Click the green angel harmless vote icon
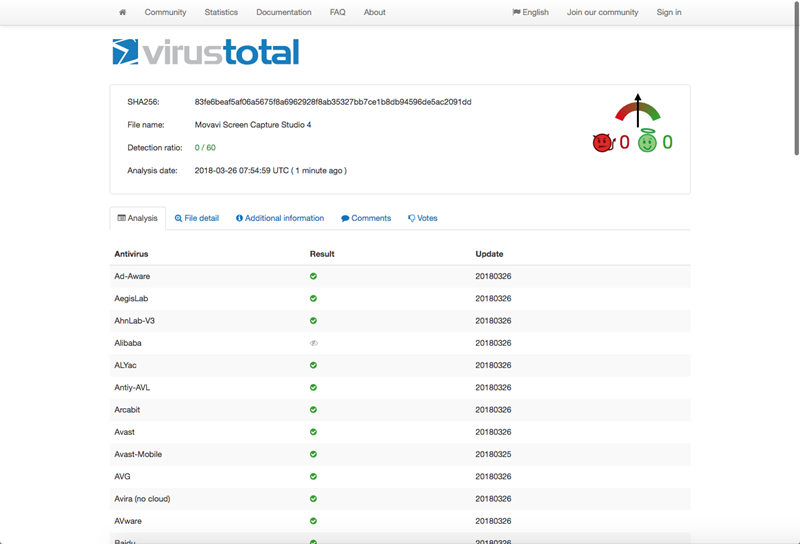 point(647,141)
